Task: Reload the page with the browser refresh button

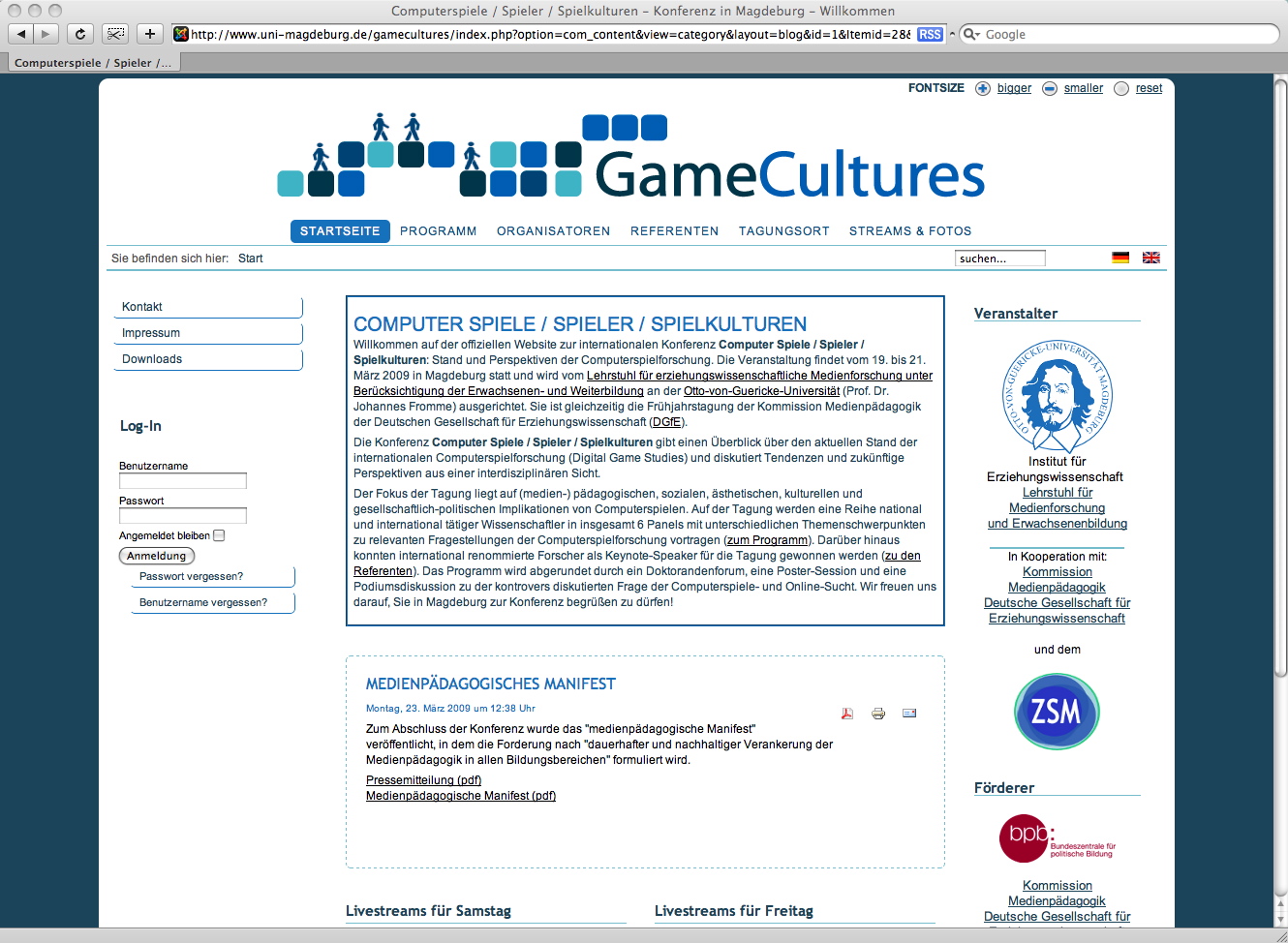Action: click(80, 34)
